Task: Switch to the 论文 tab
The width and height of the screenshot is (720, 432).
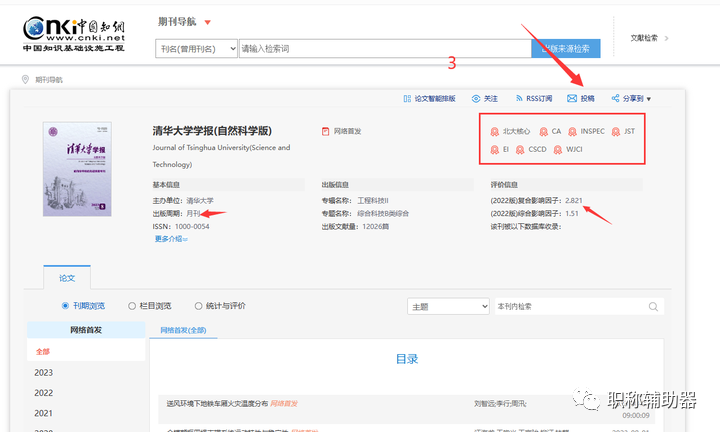Action: (x=67, y=278)
